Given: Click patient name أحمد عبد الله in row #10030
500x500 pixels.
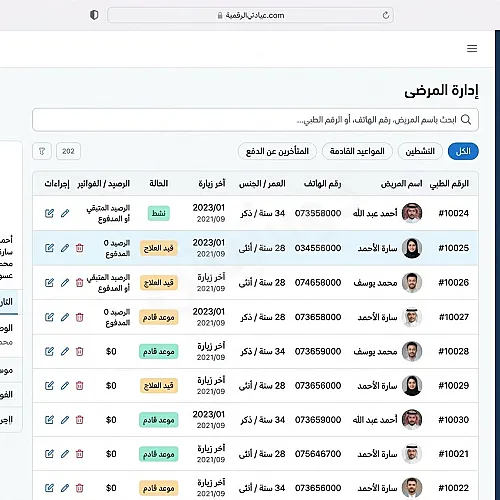Looking at the screenshot, I should 375,420.
